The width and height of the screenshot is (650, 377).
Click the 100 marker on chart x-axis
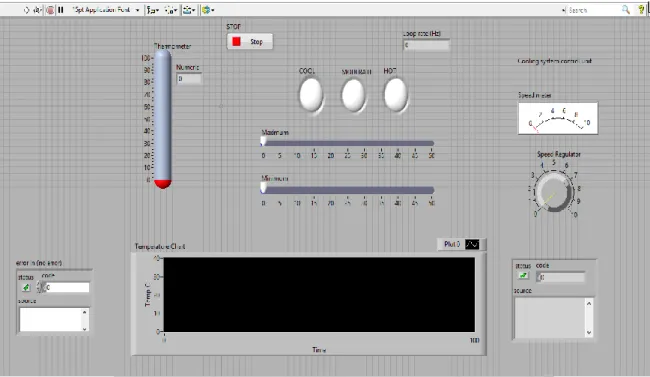474,340
